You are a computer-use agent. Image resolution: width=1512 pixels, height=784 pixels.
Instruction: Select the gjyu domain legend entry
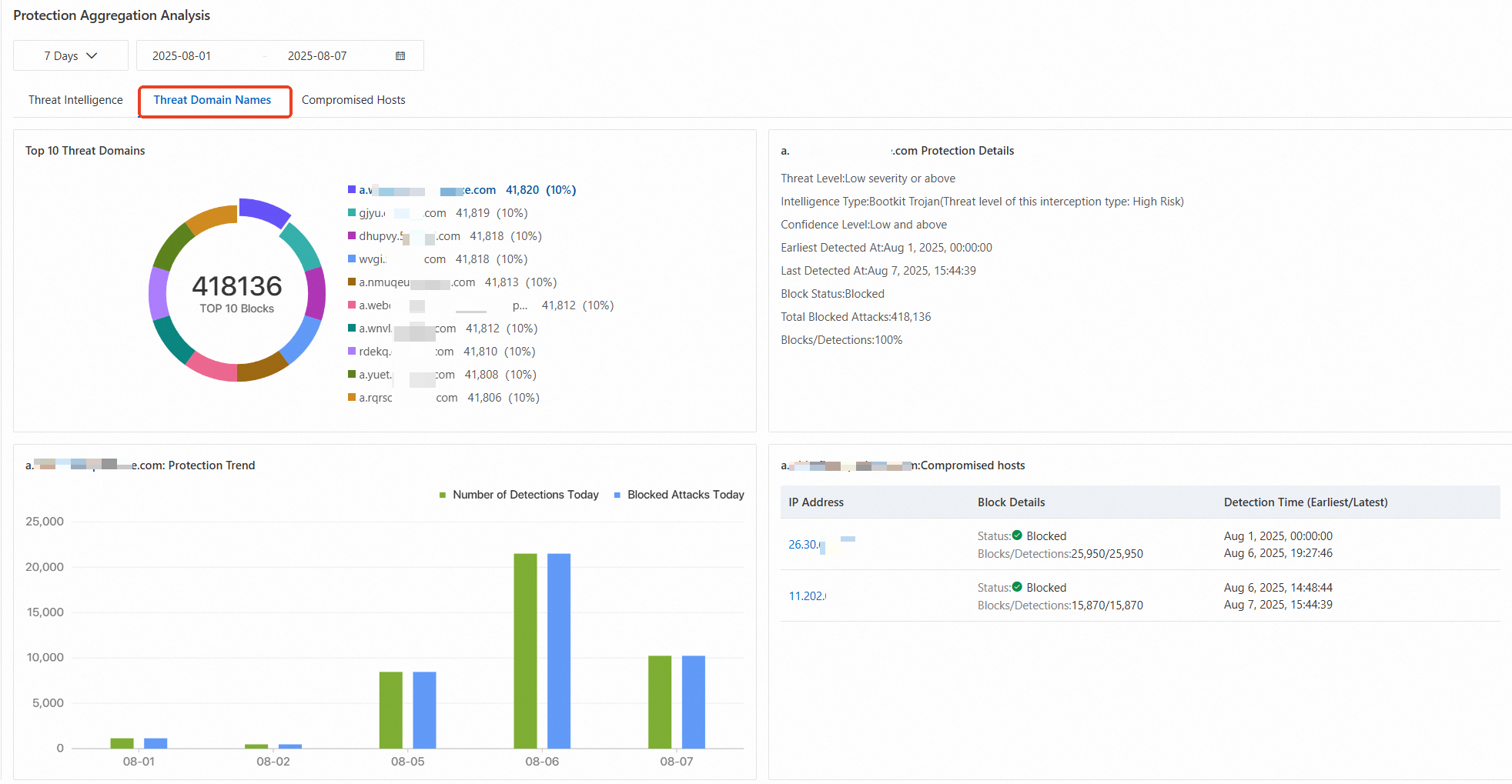(437, 213)
